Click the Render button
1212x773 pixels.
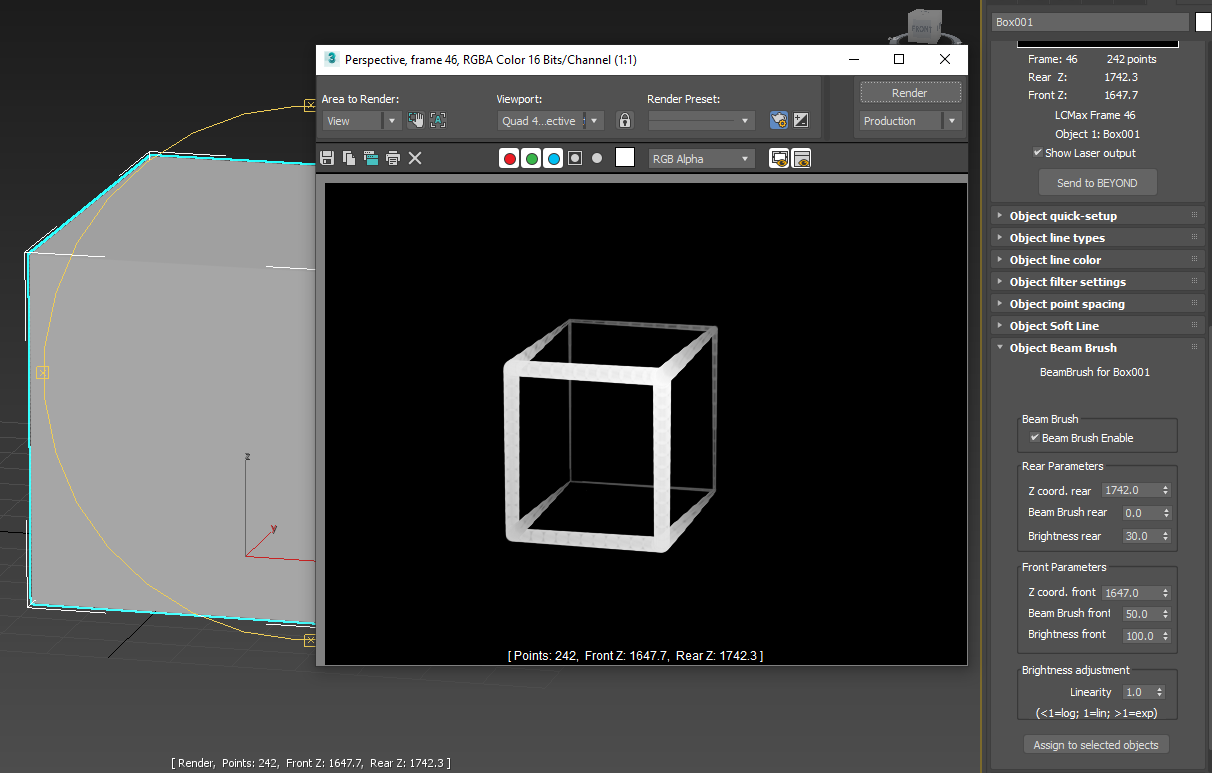909,93
